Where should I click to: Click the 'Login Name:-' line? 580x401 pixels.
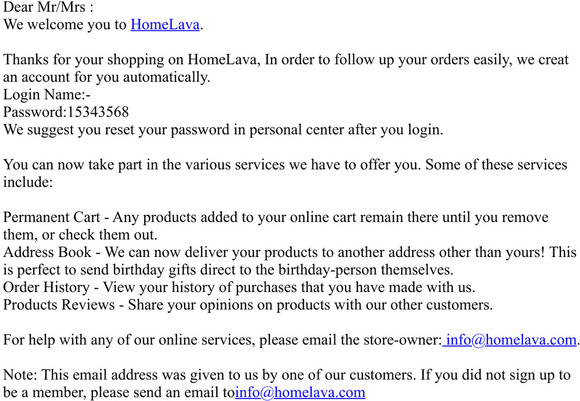coord(47,95)
